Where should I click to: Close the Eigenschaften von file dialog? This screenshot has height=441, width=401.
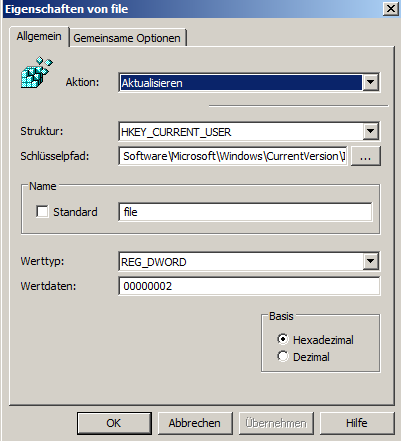coord(390,9)
